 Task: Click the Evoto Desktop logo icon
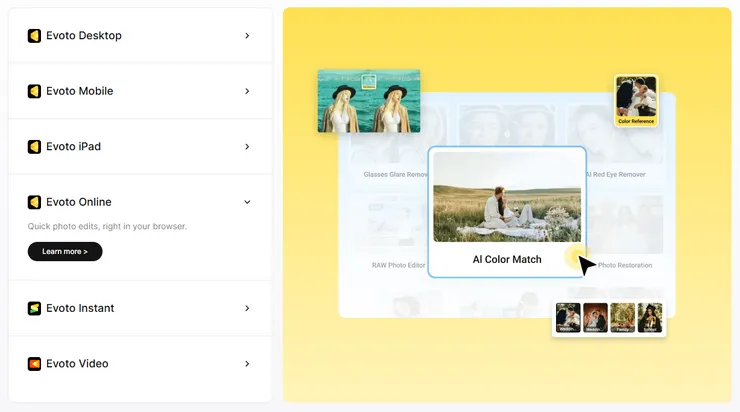point(34,36)
